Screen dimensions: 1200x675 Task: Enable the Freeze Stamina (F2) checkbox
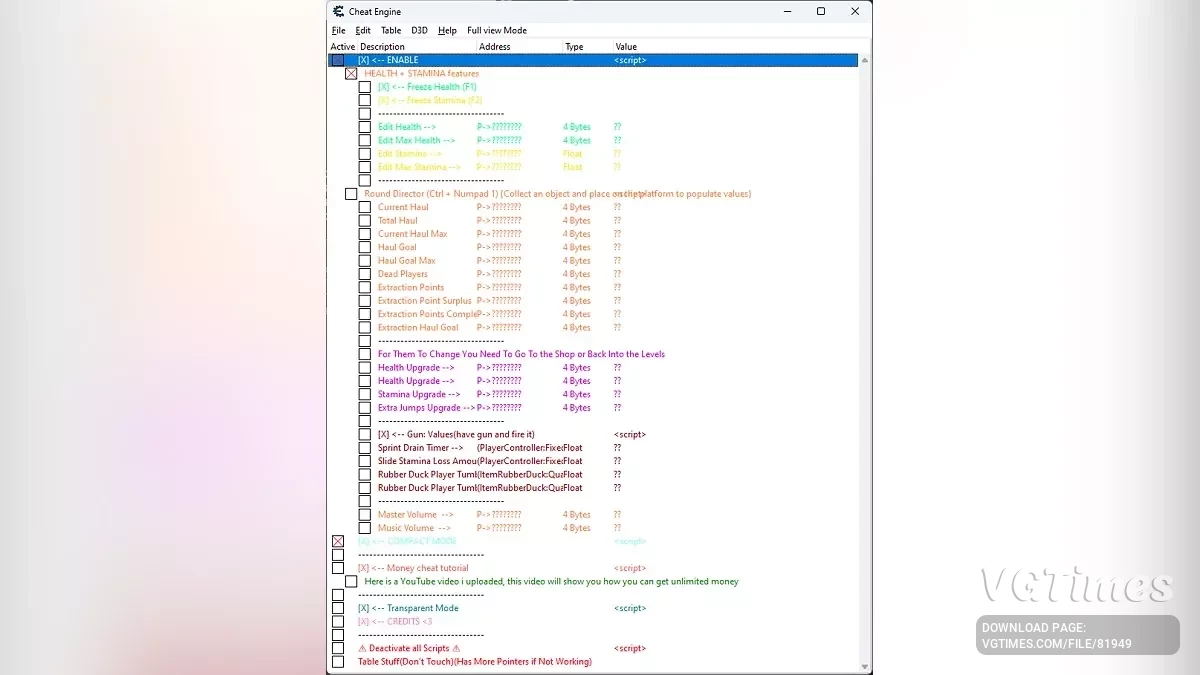pyautogui.click(x=364, y=99)
